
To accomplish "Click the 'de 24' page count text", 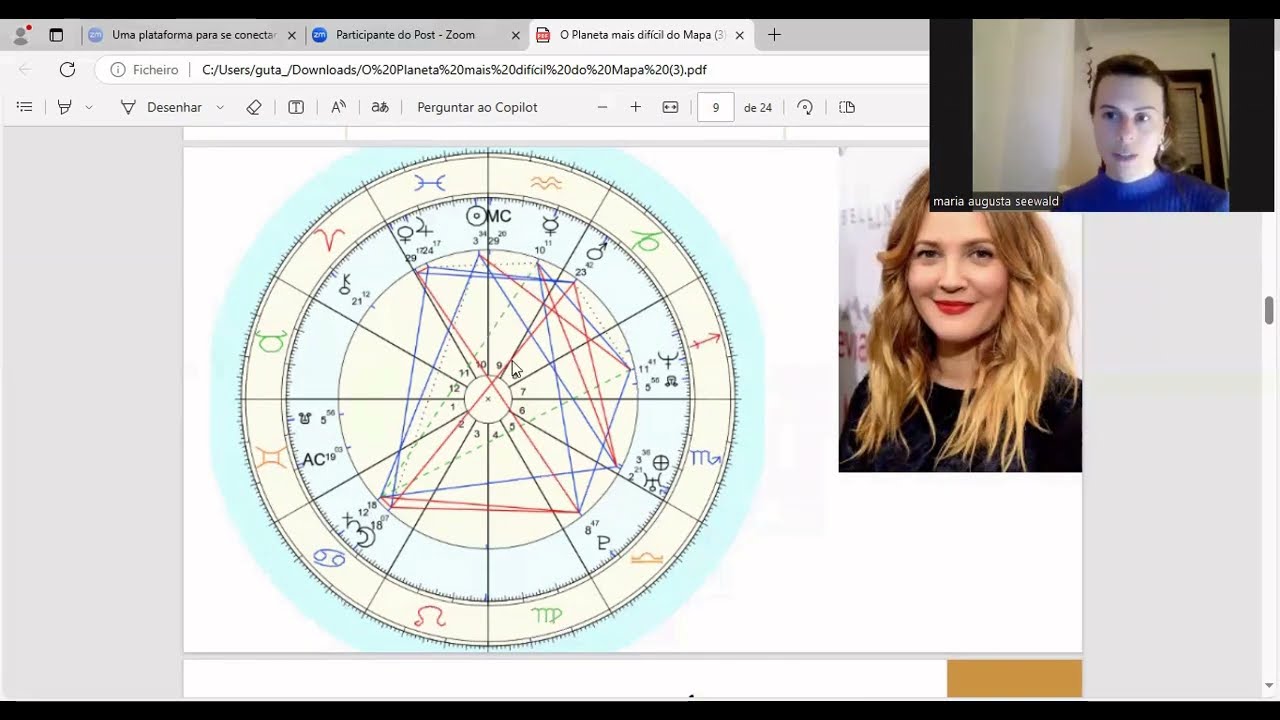I will pyautogui.click(x=758, y=108).
